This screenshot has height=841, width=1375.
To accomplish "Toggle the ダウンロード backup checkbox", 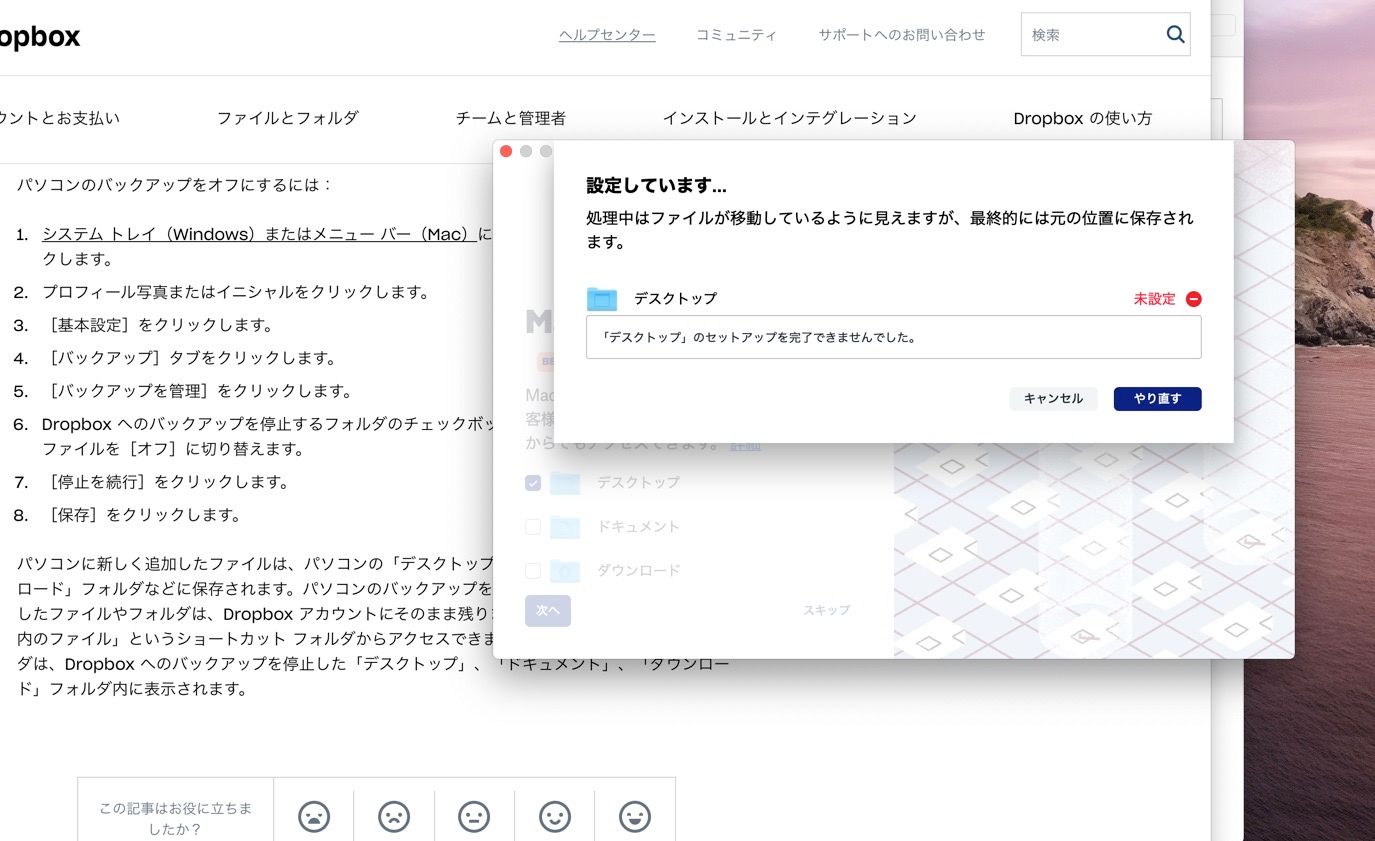I will click(533, 571).
